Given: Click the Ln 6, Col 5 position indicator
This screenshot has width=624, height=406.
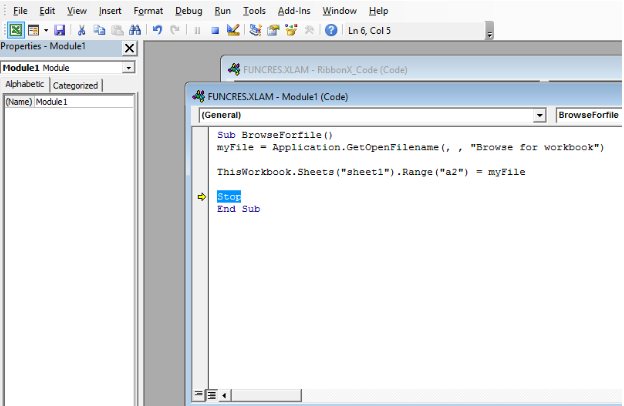Looking at the screenshot, I should click(x=369, y=31).
